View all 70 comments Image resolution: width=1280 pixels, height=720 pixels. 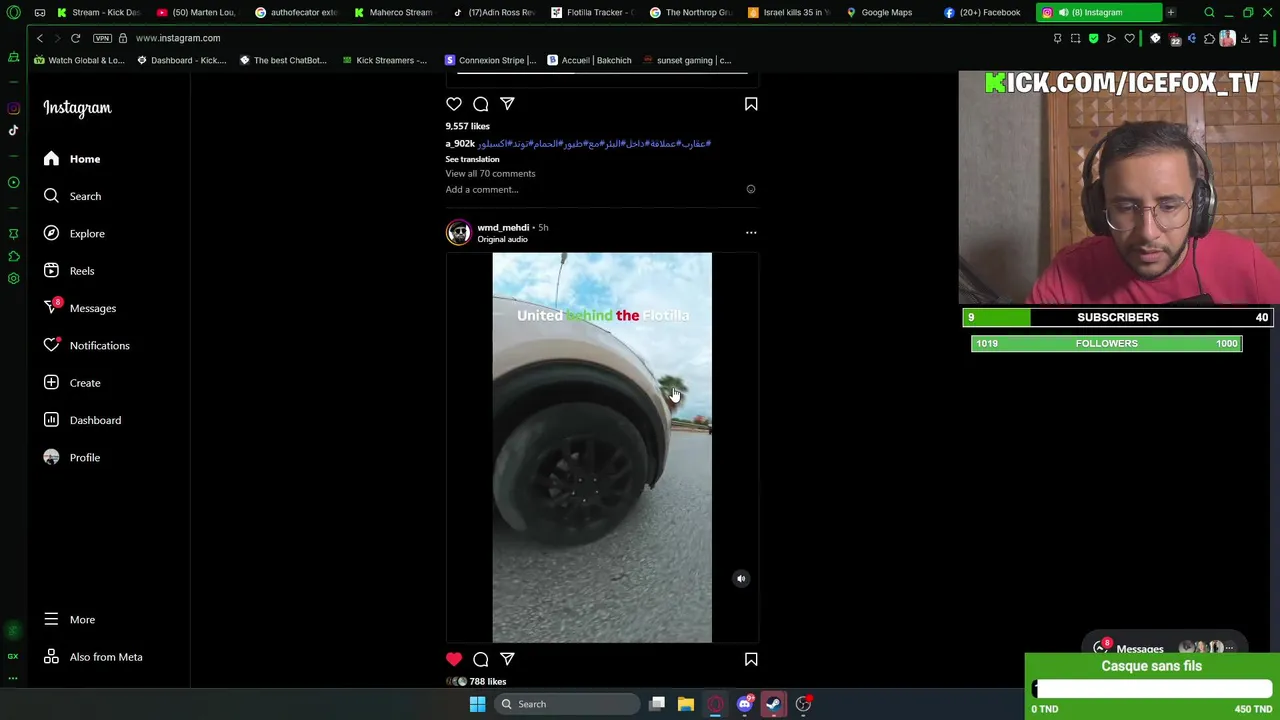[x=490, y=174]
